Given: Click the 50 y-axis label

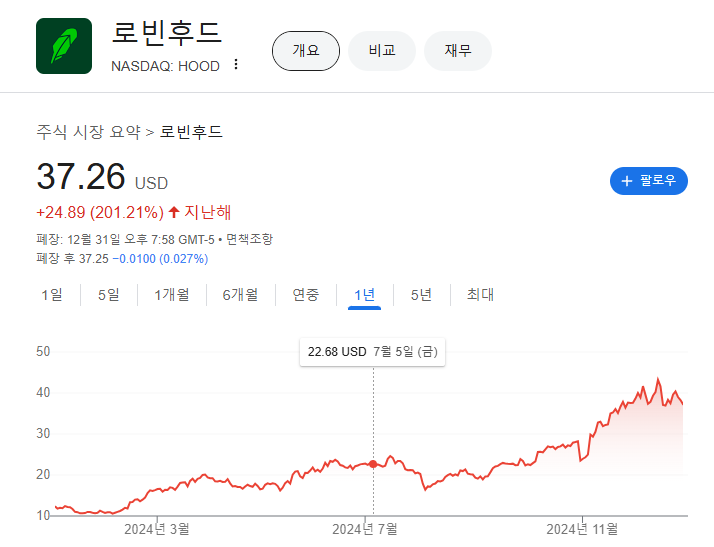Looking at the screenshot, I should tap(43, 352).
